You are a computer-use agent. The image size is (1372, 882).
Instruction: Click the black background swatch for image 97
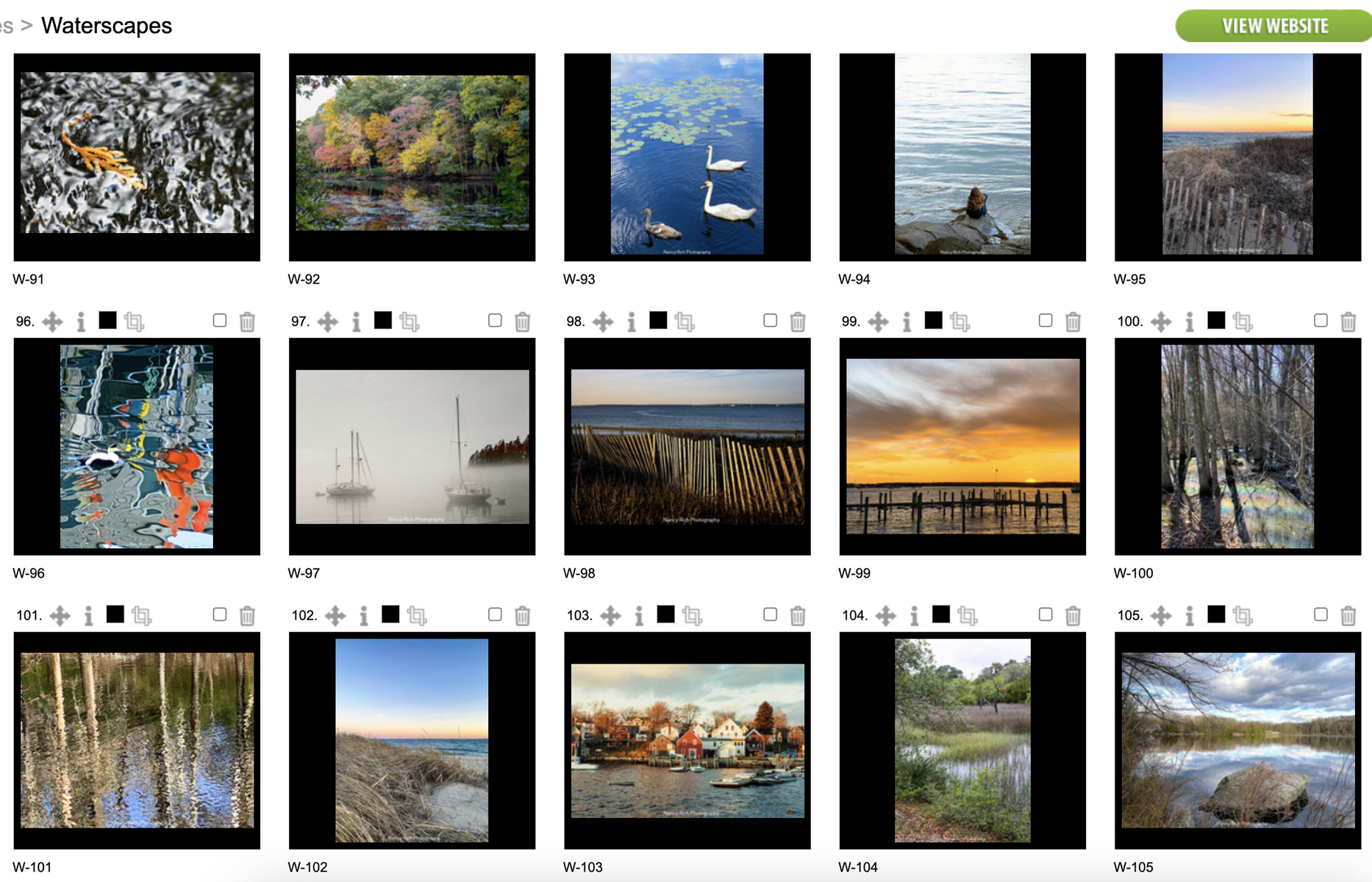pos(382,320)
